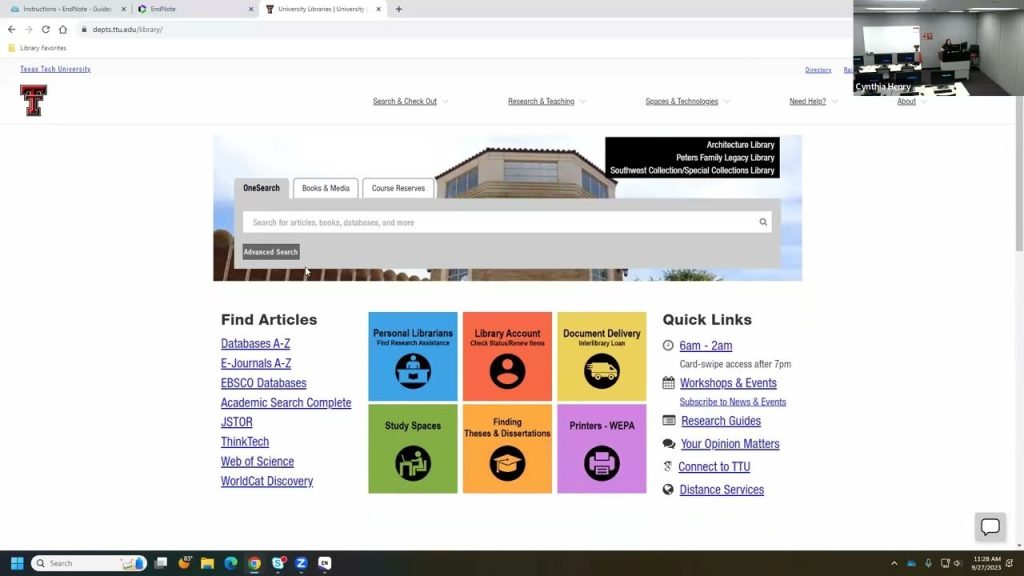This screenshot has width=1024, height=576.
Task: Open the chat bubble widget
Action: tap(990, 526)
